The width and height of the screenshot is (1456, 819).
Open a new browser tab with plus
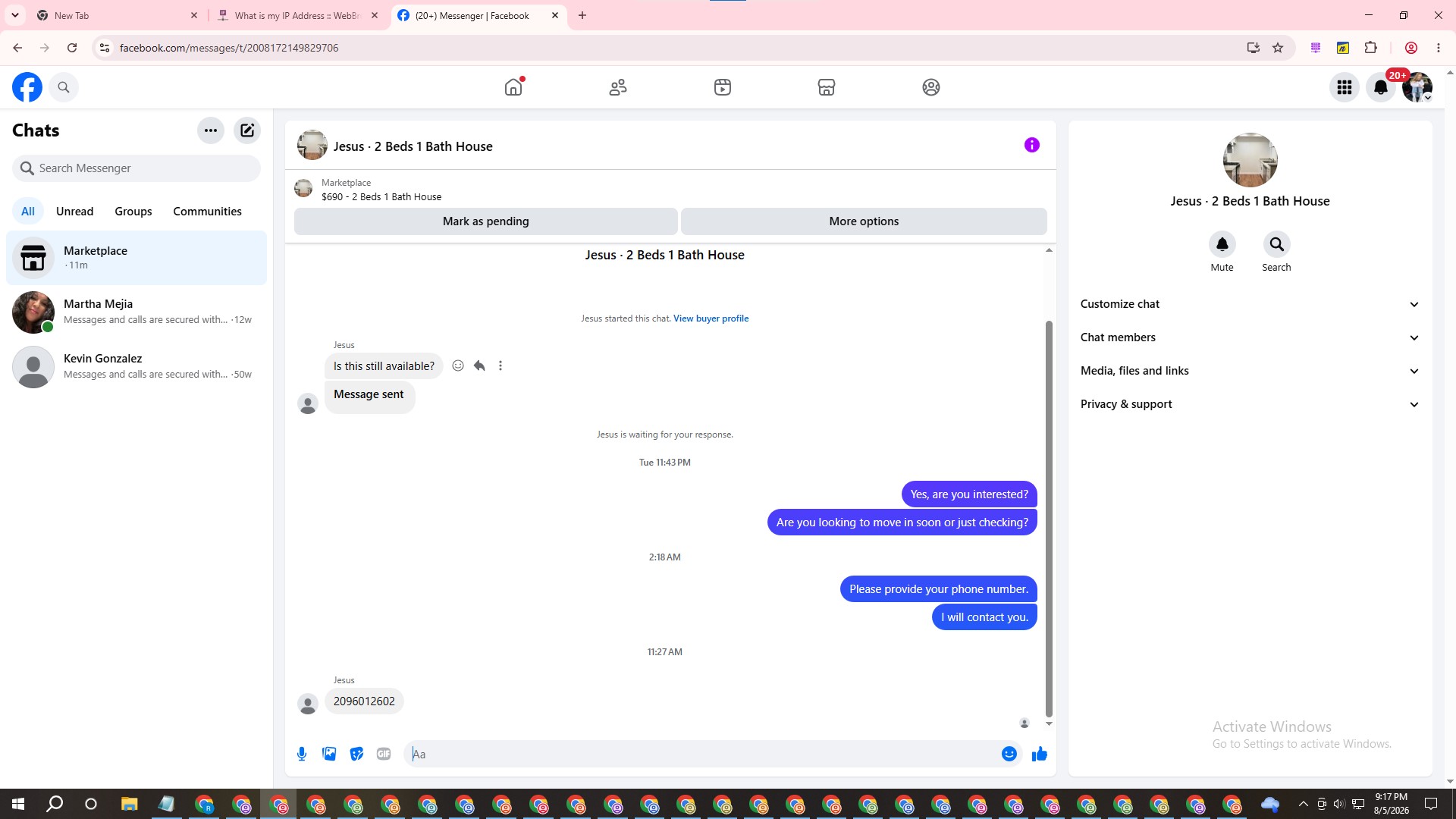(x=582, y=15)
